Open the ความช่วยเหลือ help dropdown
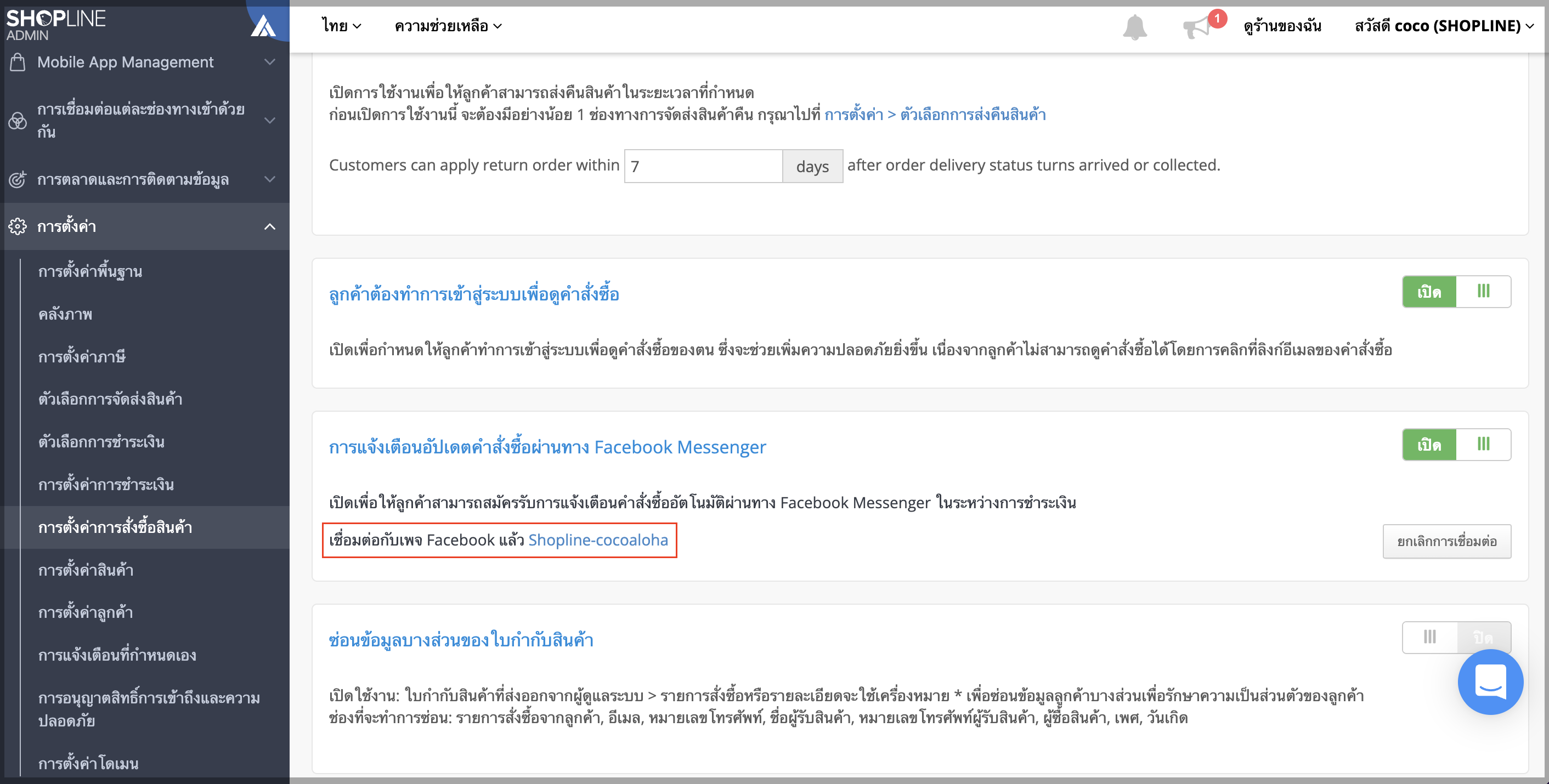Image resolution: width=1549 pixels, height=784 pixels. pos(448,26)
